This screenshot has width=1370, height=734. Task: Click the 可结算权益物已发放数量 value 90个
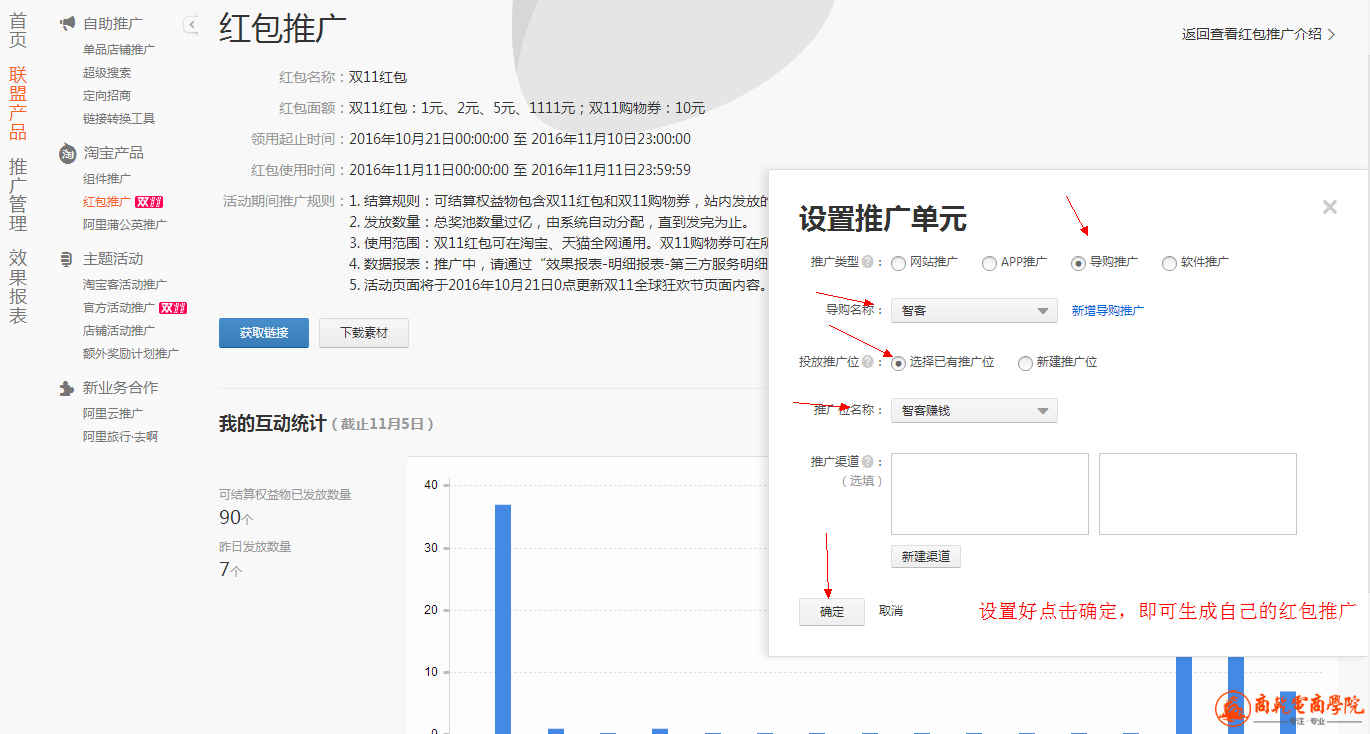point(236,517)
